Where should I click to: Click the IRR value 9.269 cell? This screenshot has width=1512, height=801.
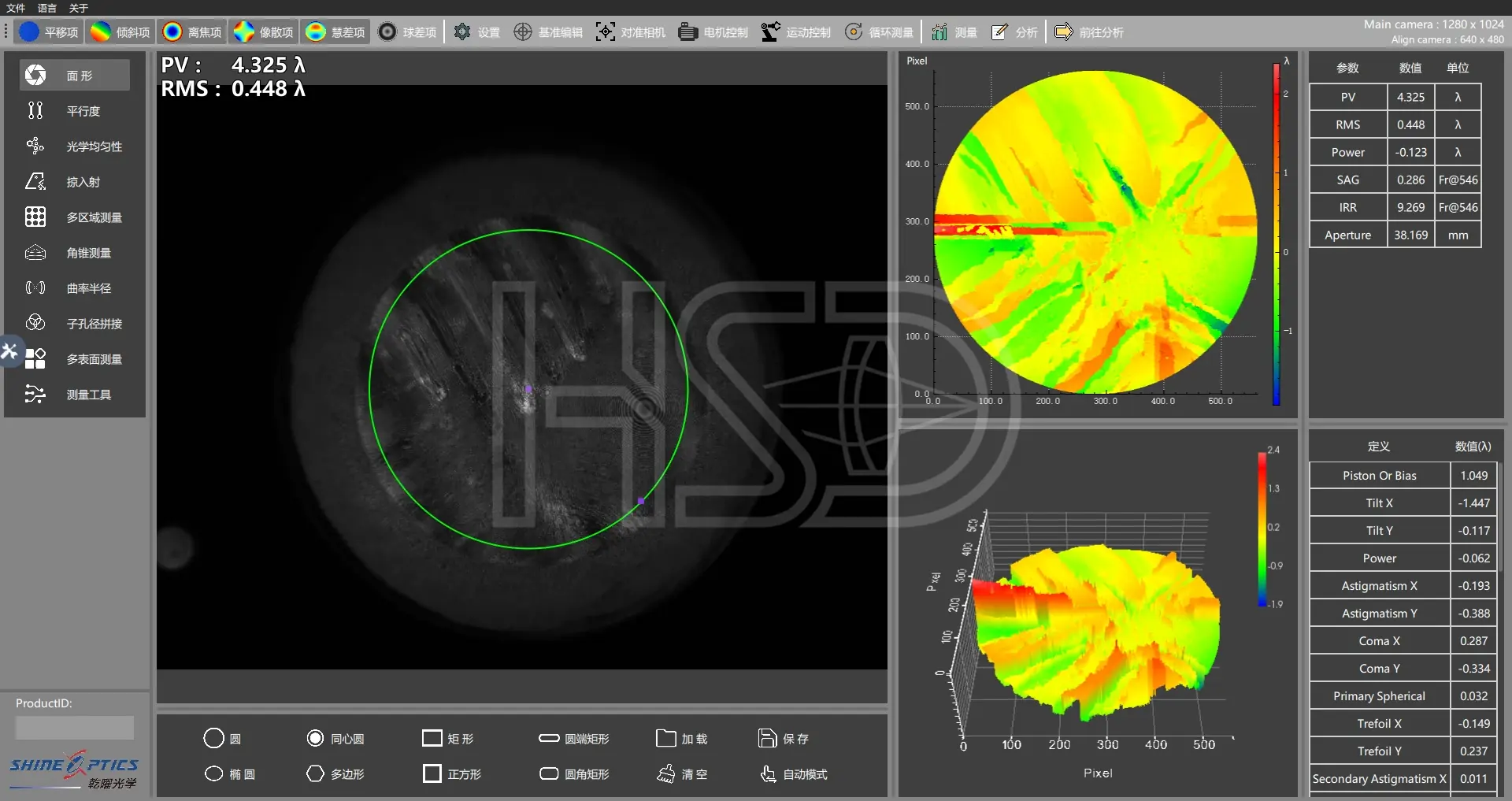click(x=1410, y=207)
